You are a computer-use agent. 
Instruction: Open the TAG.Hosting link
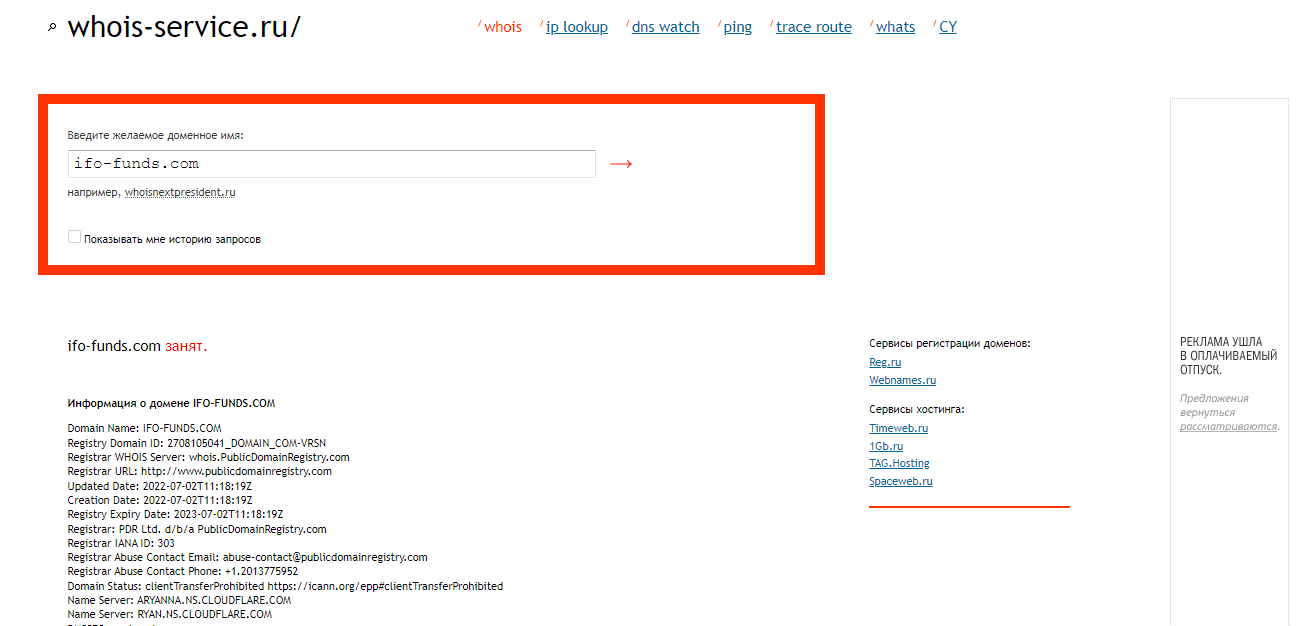(899, 463)
